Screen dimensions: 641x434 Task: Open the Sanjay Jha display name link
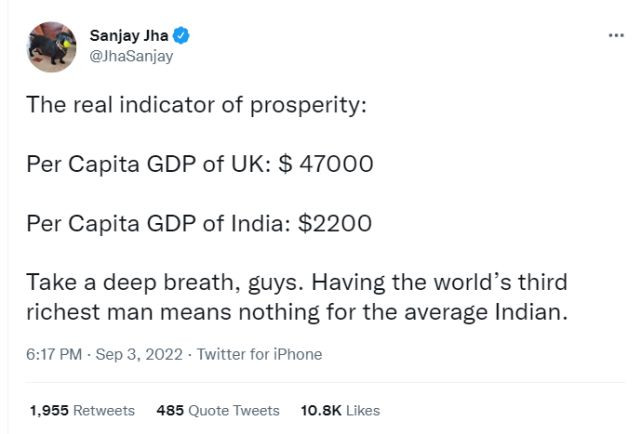point(129,36)
